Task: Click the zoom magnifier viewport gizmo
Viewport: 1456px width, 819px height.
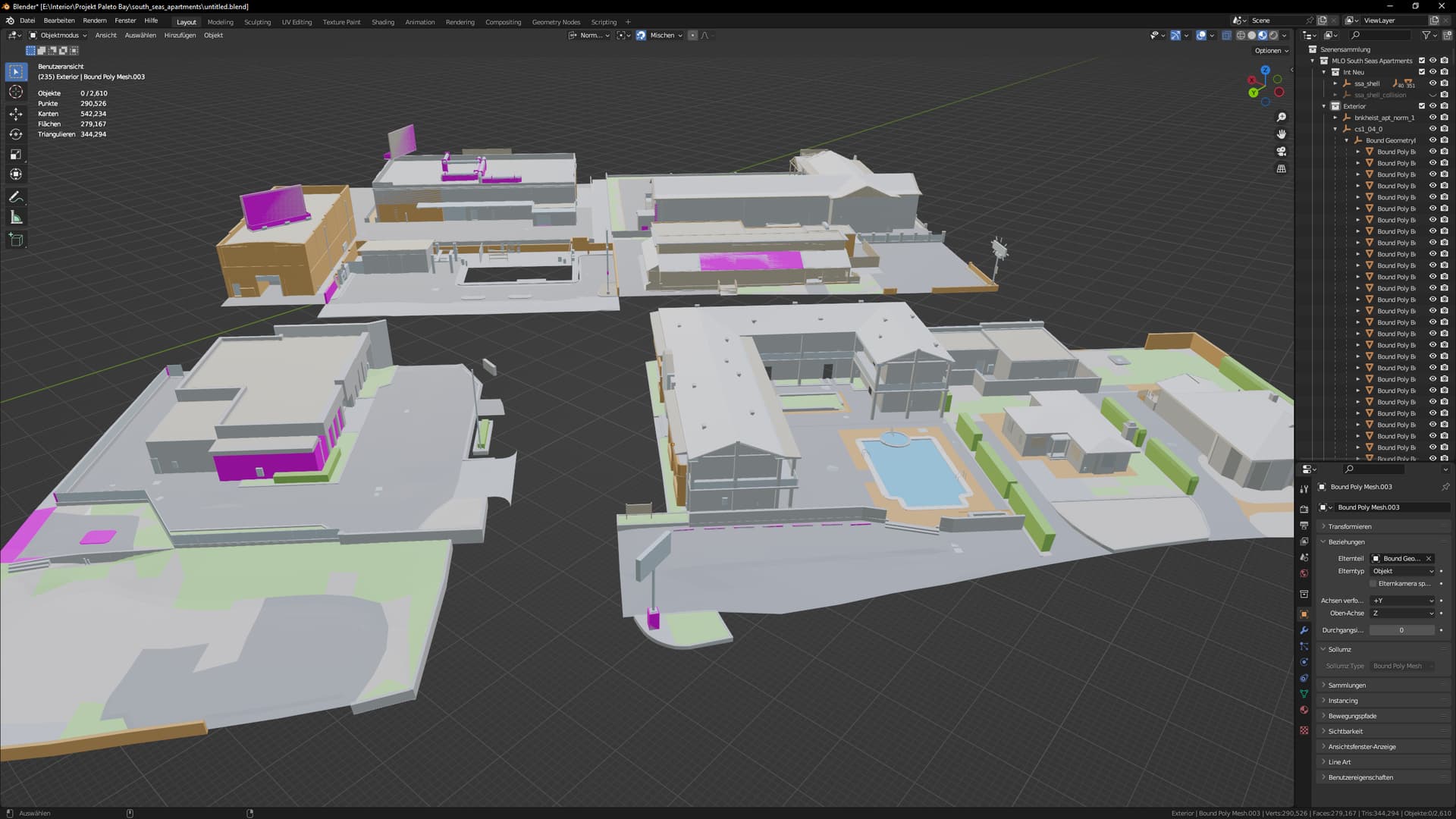Action: [1281, 117]
